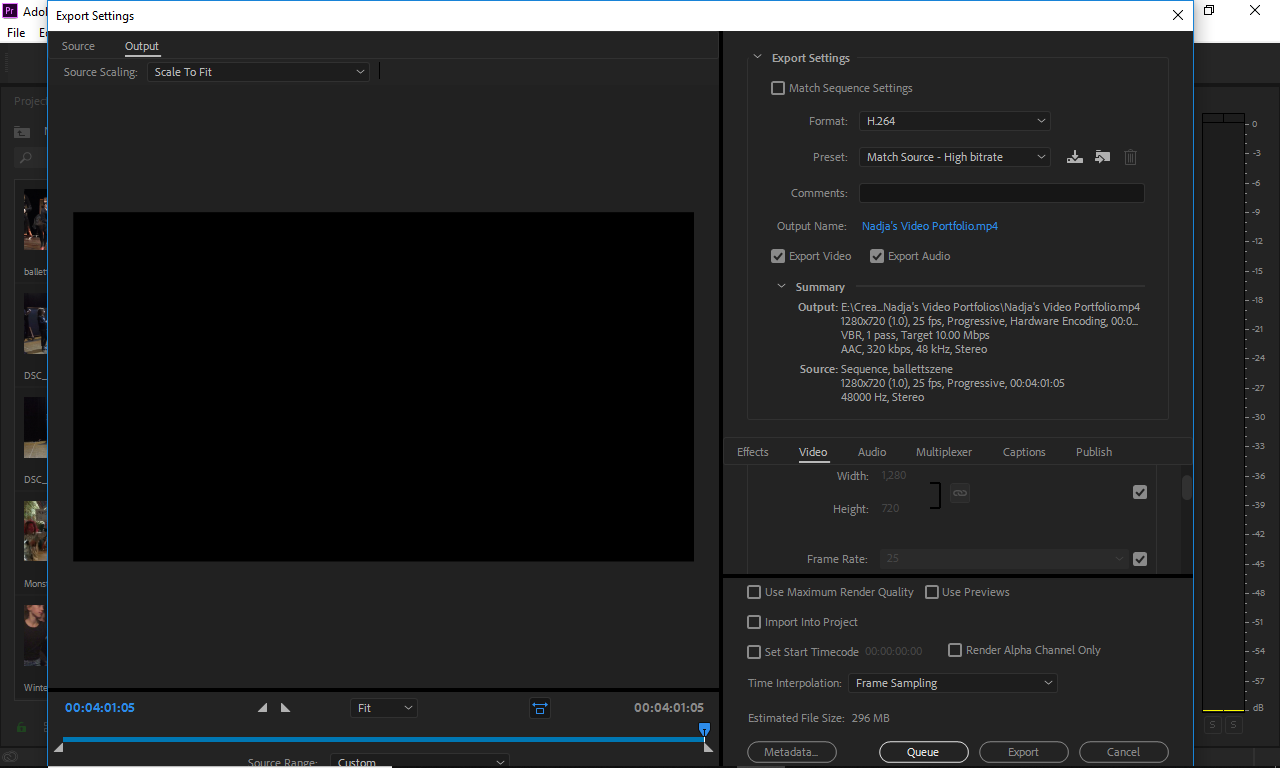1280x768 pixels.
Task: Set Out Point triangle button
Action: (x=286, y=707)
